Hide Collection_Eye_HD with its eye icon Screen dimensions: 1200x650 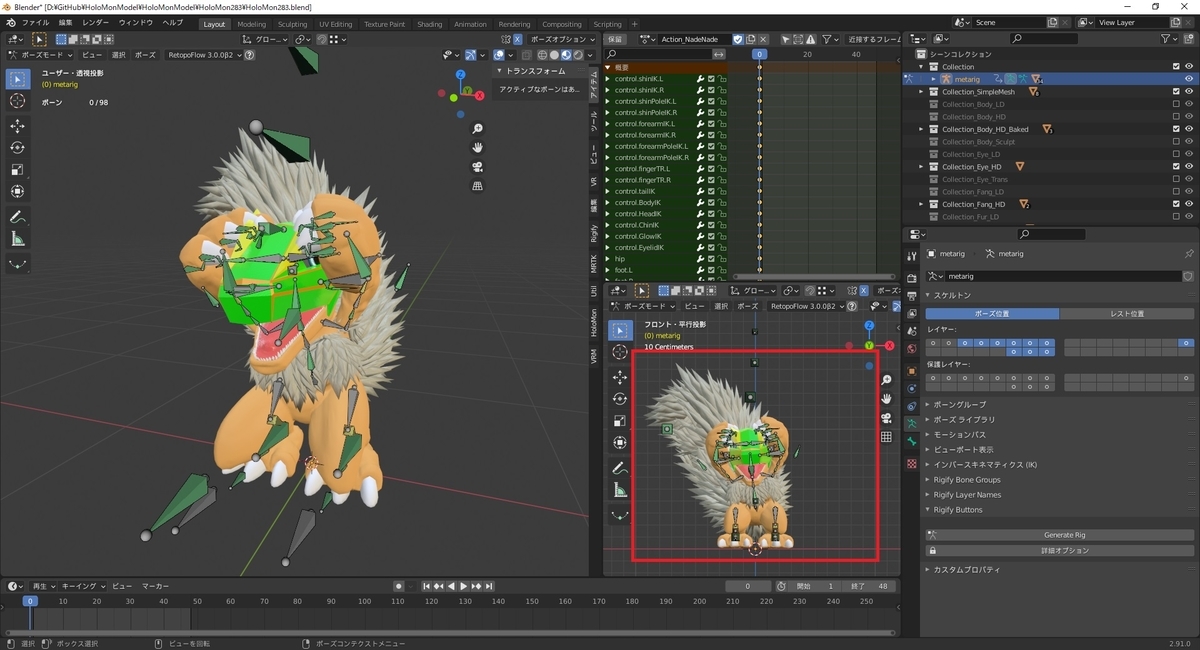click(1189, 166)
